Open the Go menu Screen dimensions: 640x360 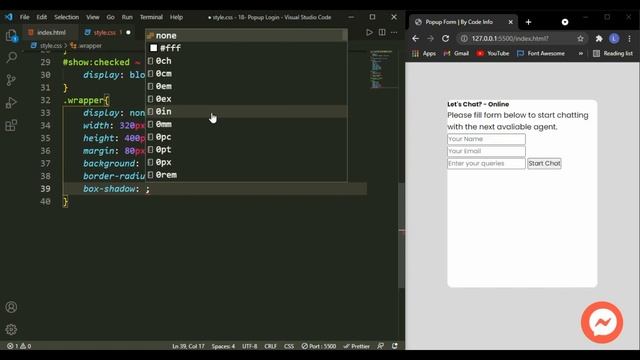111,17
